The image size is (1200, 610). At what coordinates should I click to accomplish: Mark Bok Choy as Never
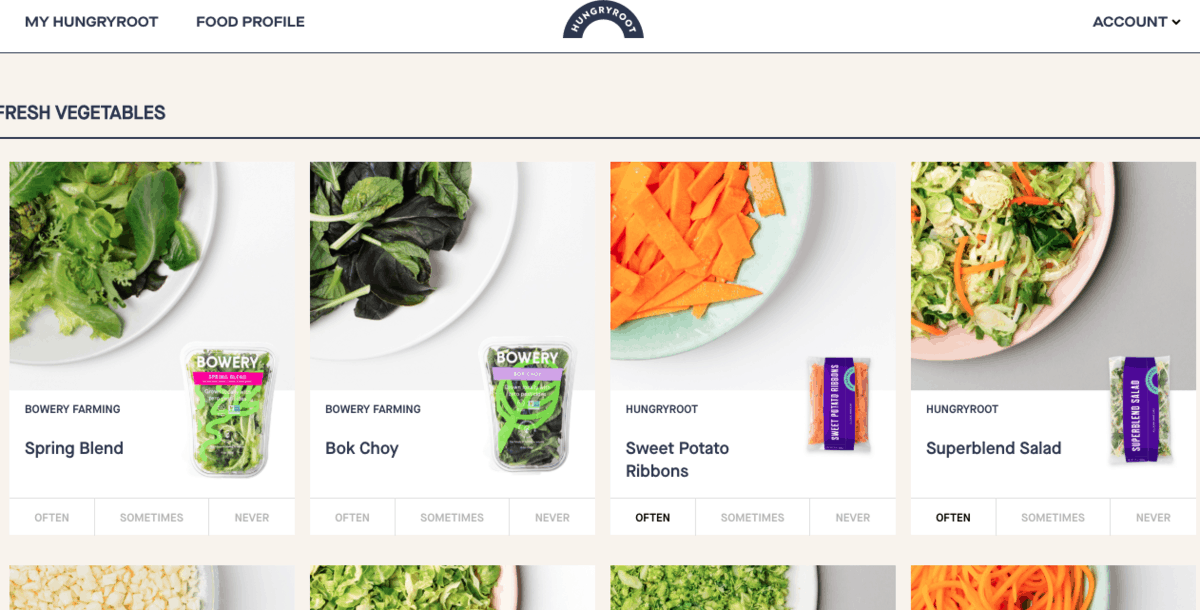point(552,517)
